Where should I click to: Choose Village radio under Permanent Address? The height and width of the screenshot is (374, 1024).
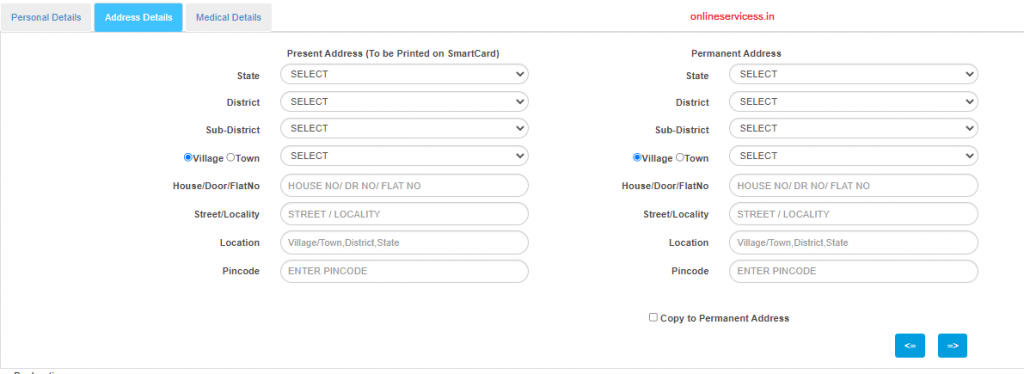(637, 157)
